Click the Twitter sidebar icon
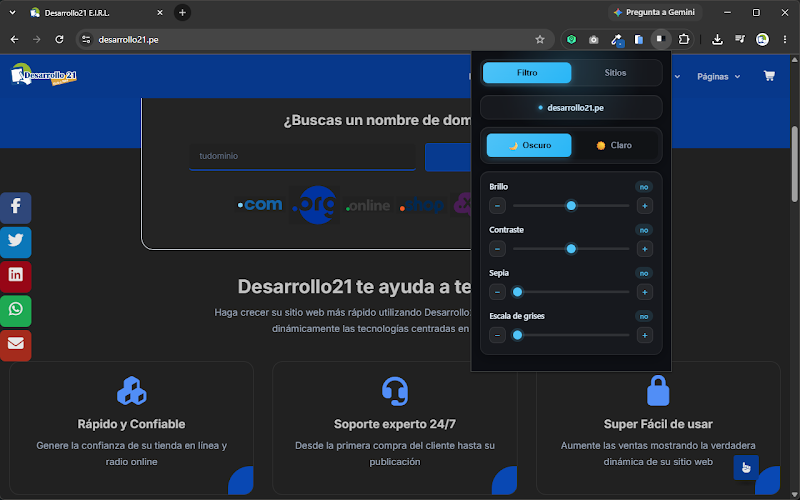 pyautogui.click(x=16, y=242)
